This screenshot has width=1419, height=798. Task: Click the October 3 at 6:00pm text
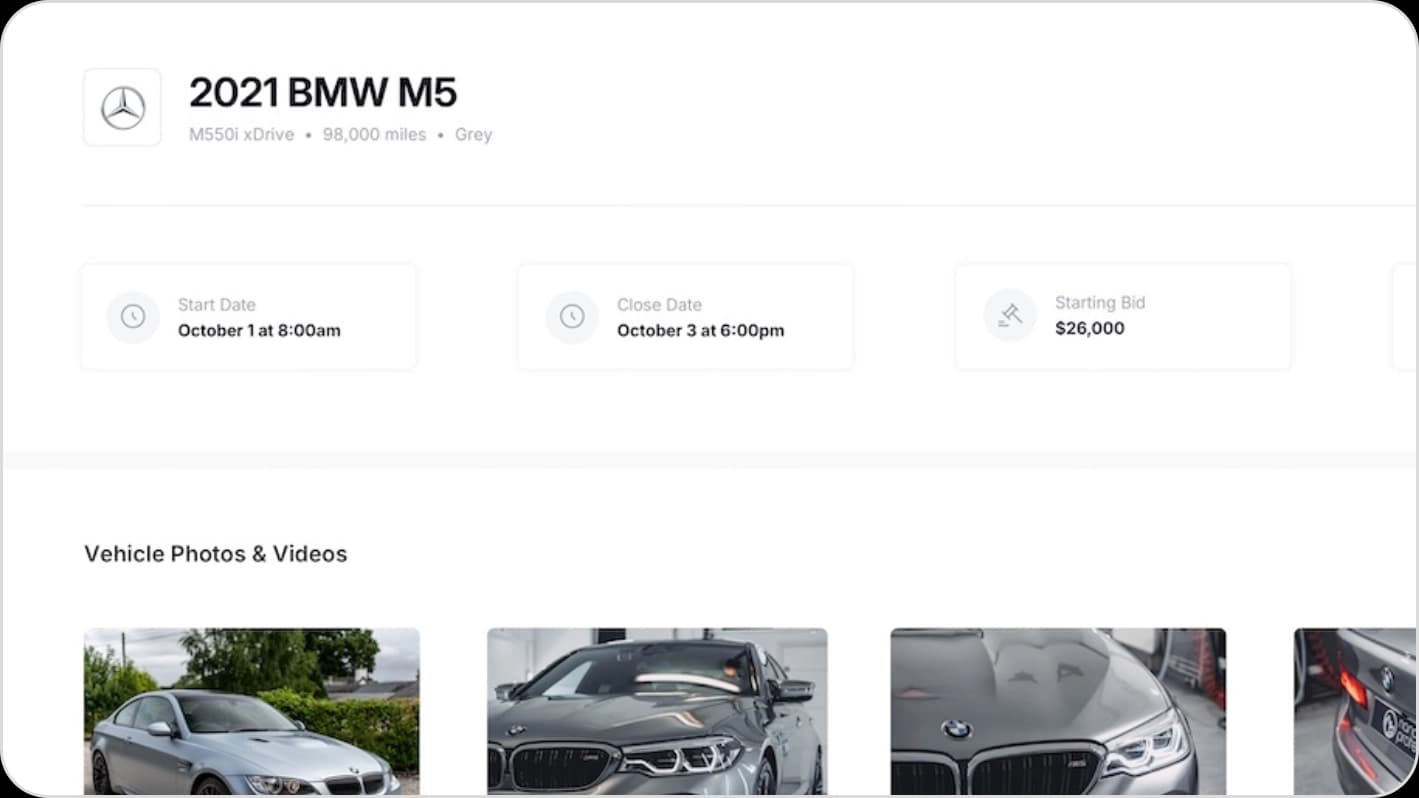(700, 330)
